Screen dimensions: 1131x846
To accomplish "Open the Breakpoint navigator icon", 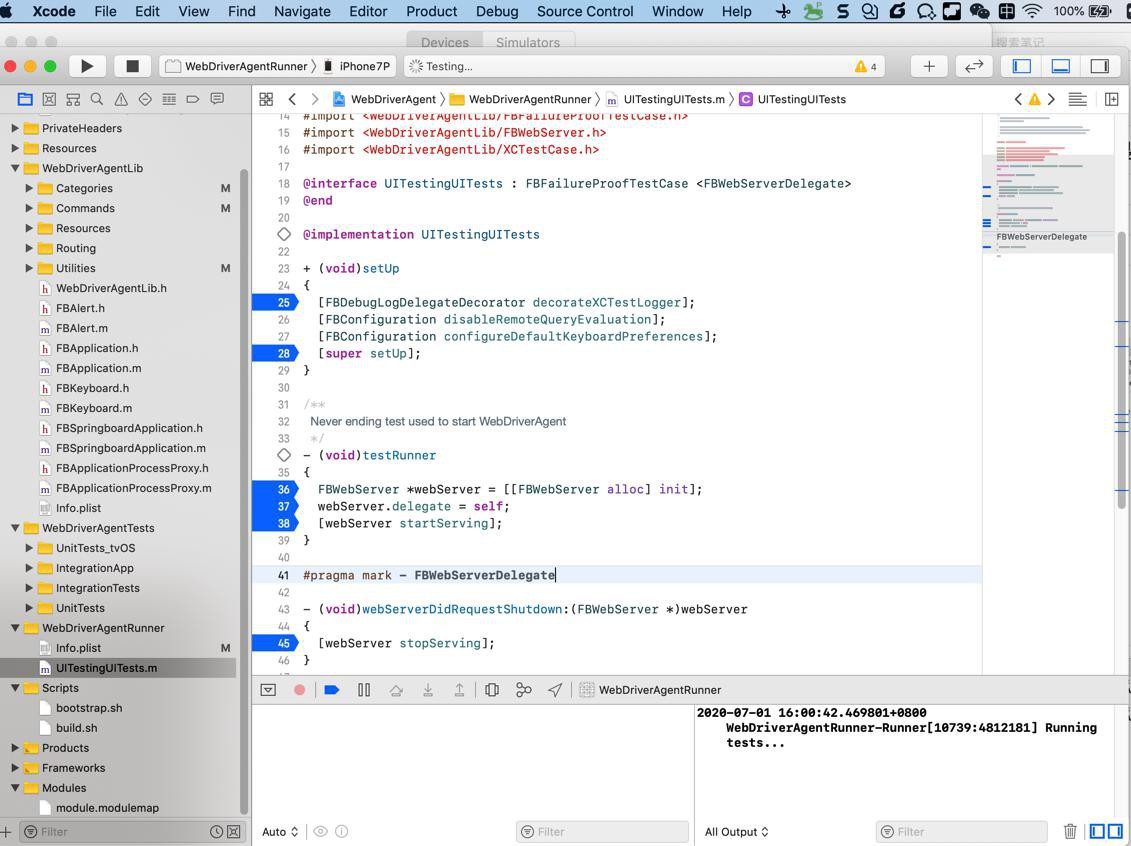I will [x=193, y=100].
